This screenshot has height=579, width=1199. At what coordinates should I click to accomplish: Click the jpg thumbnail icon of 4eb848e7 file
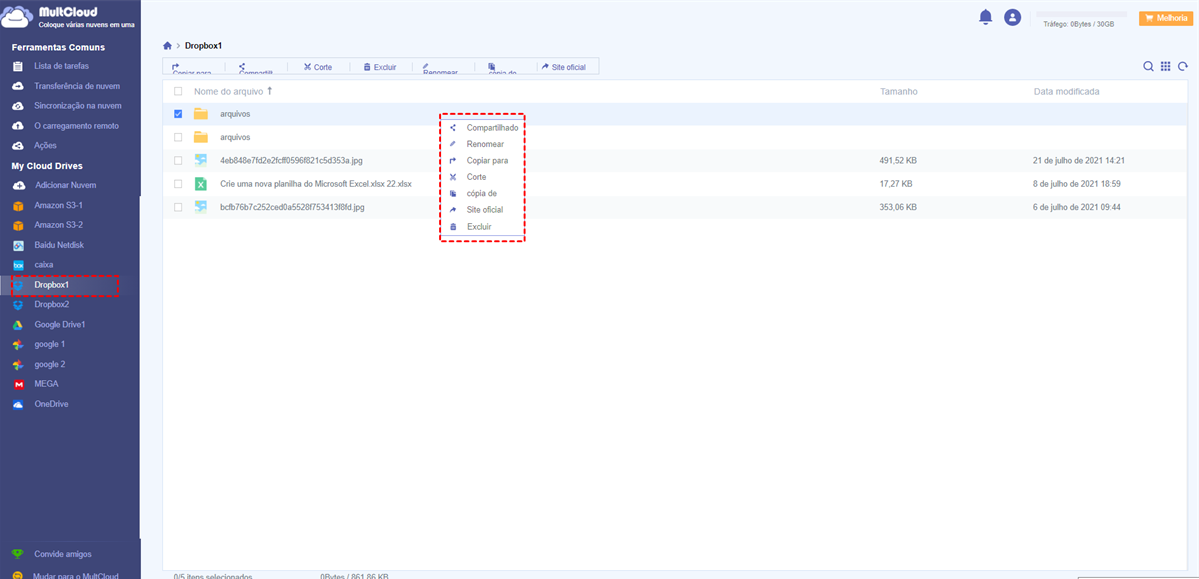click(200, 161)
